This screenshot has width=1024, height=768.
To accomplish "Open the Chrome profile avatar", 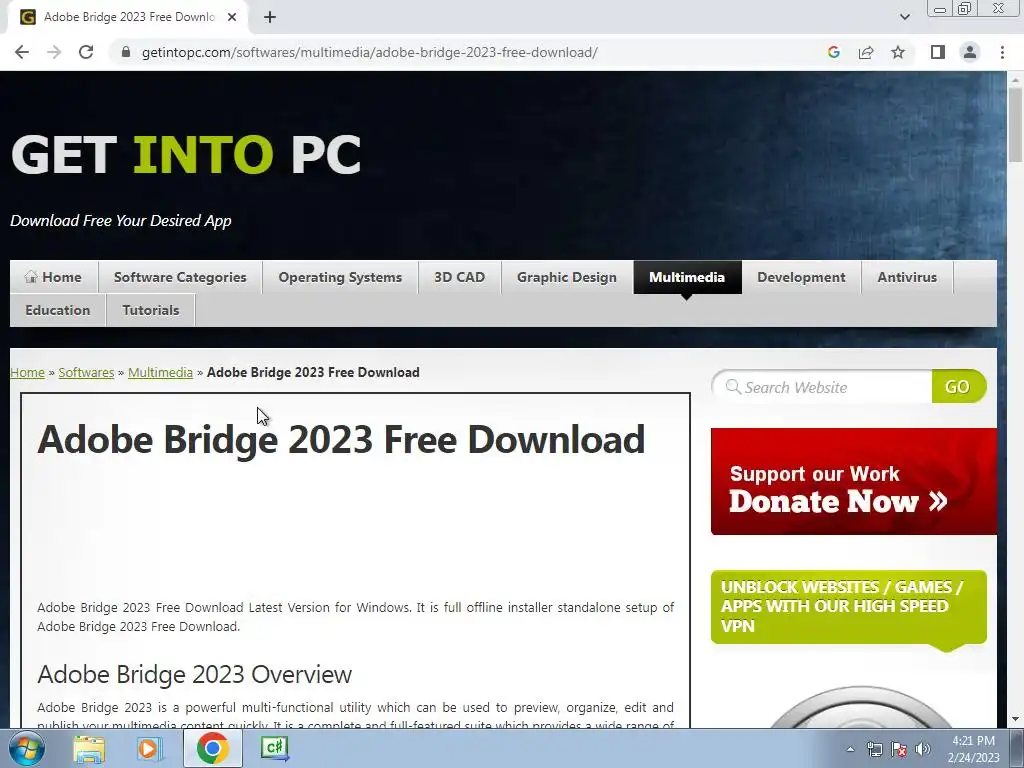I will (x=970, y=52).
